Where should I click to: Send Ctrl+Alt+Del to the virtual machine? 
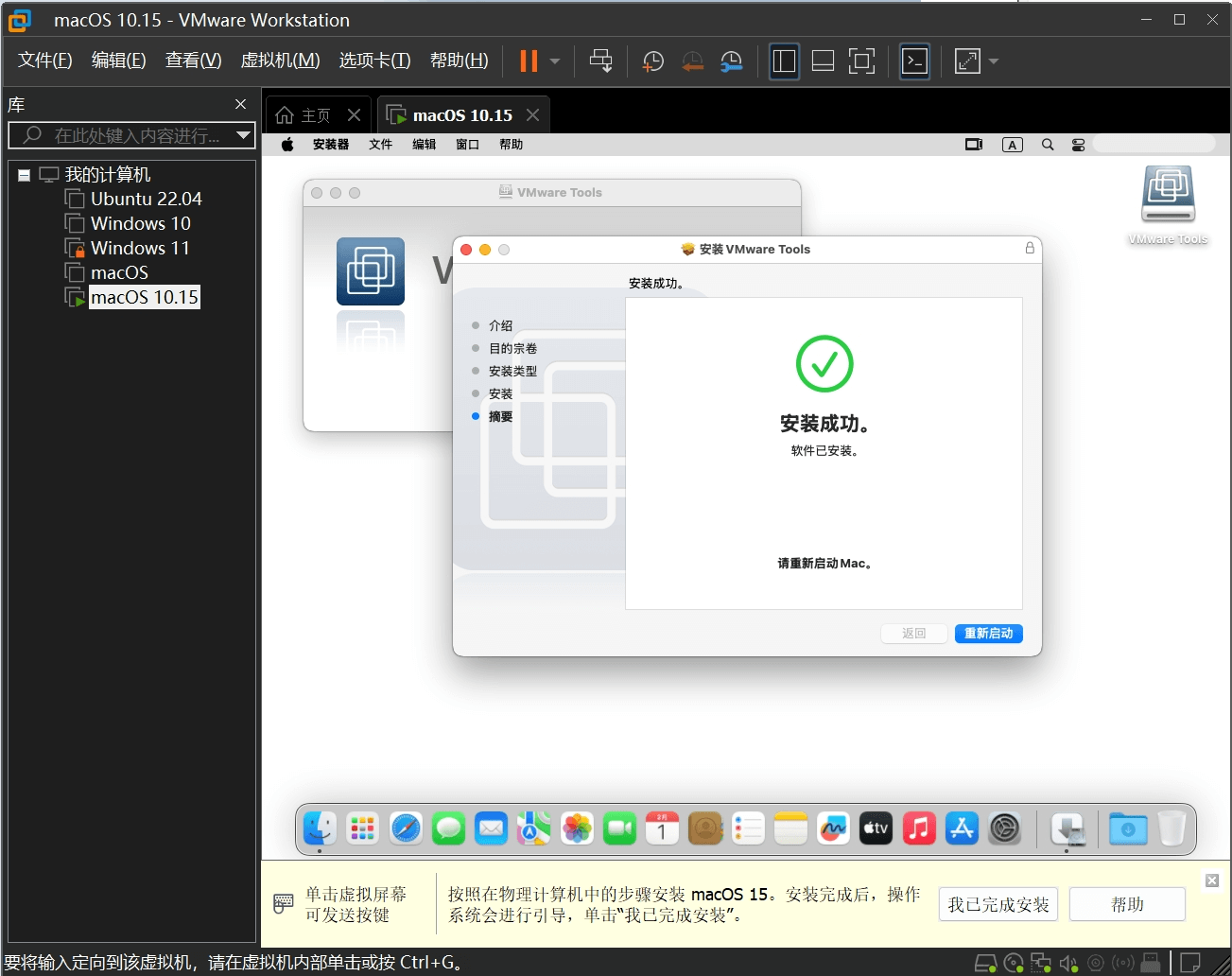coord(601,61)
